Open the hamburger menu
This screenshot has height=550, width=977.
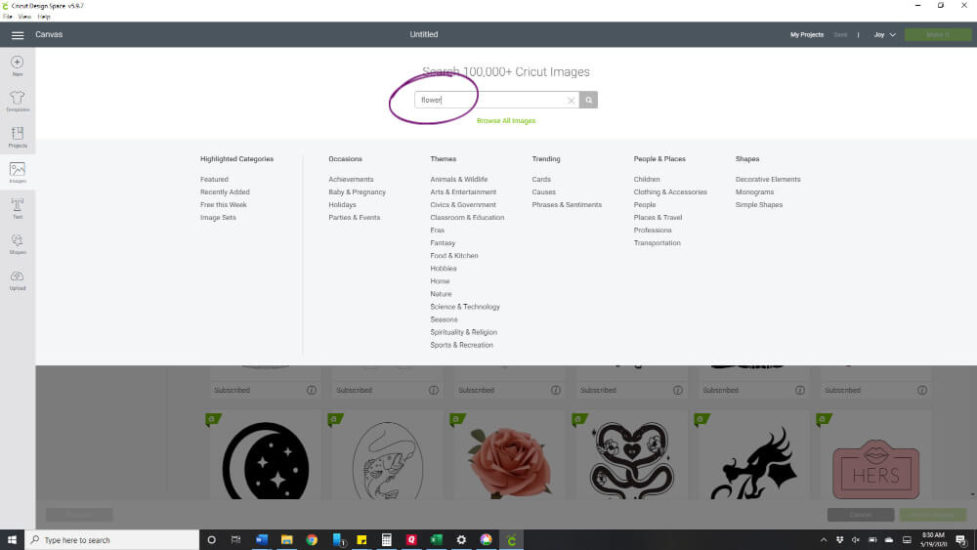17,35
